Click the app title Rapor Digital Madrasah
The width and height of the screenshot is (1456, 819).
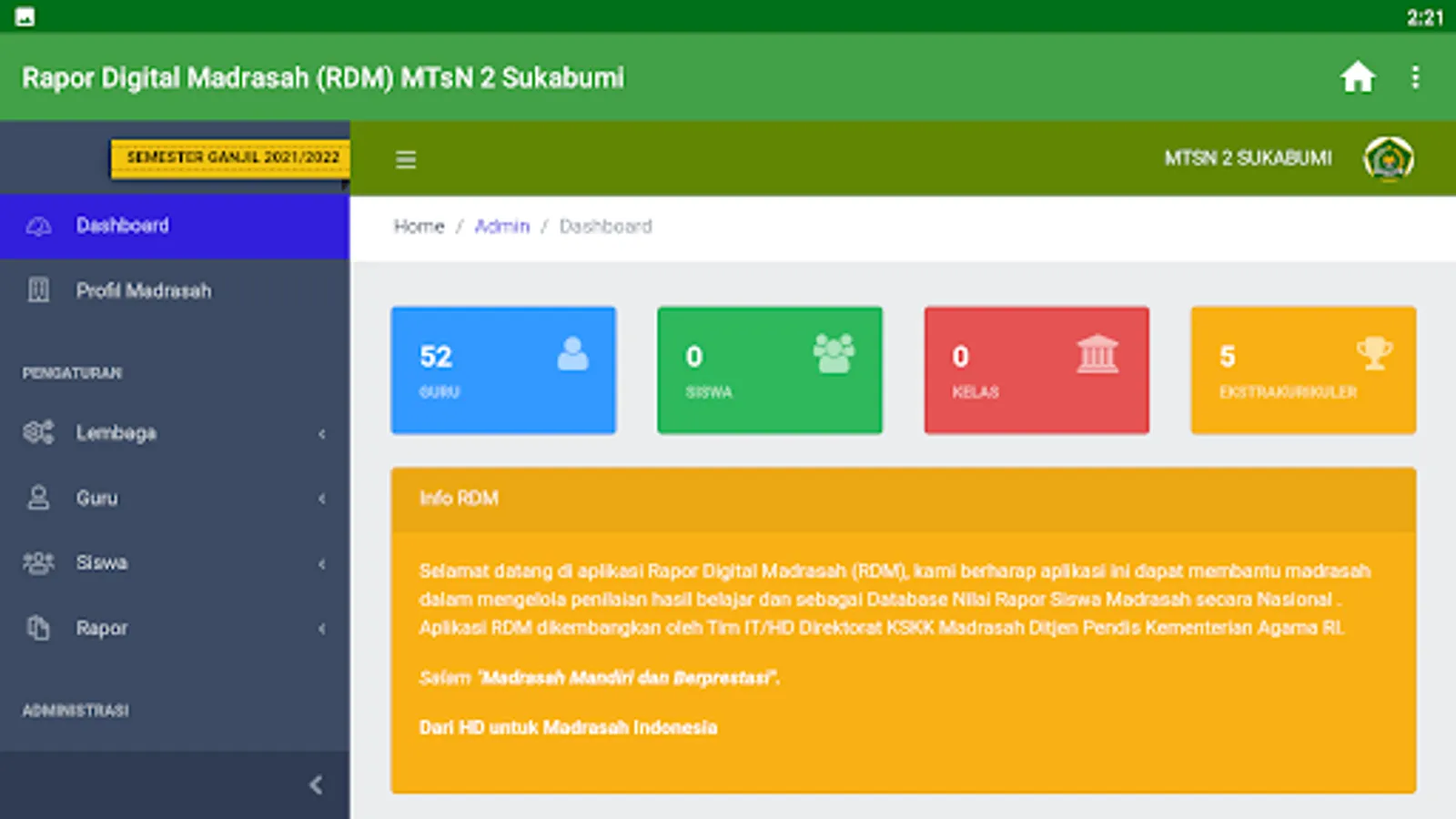[x=323, y=78]
